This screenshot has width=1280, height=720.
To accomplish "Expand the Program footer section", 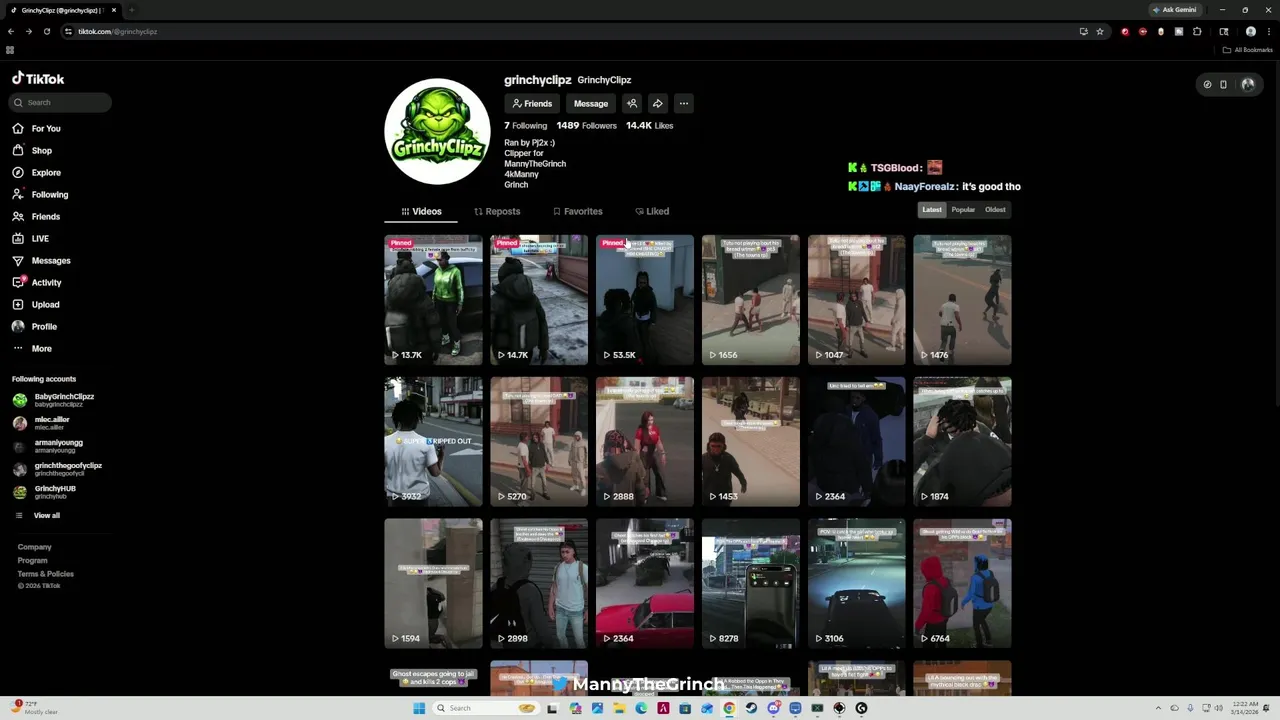I will (32, 560).
